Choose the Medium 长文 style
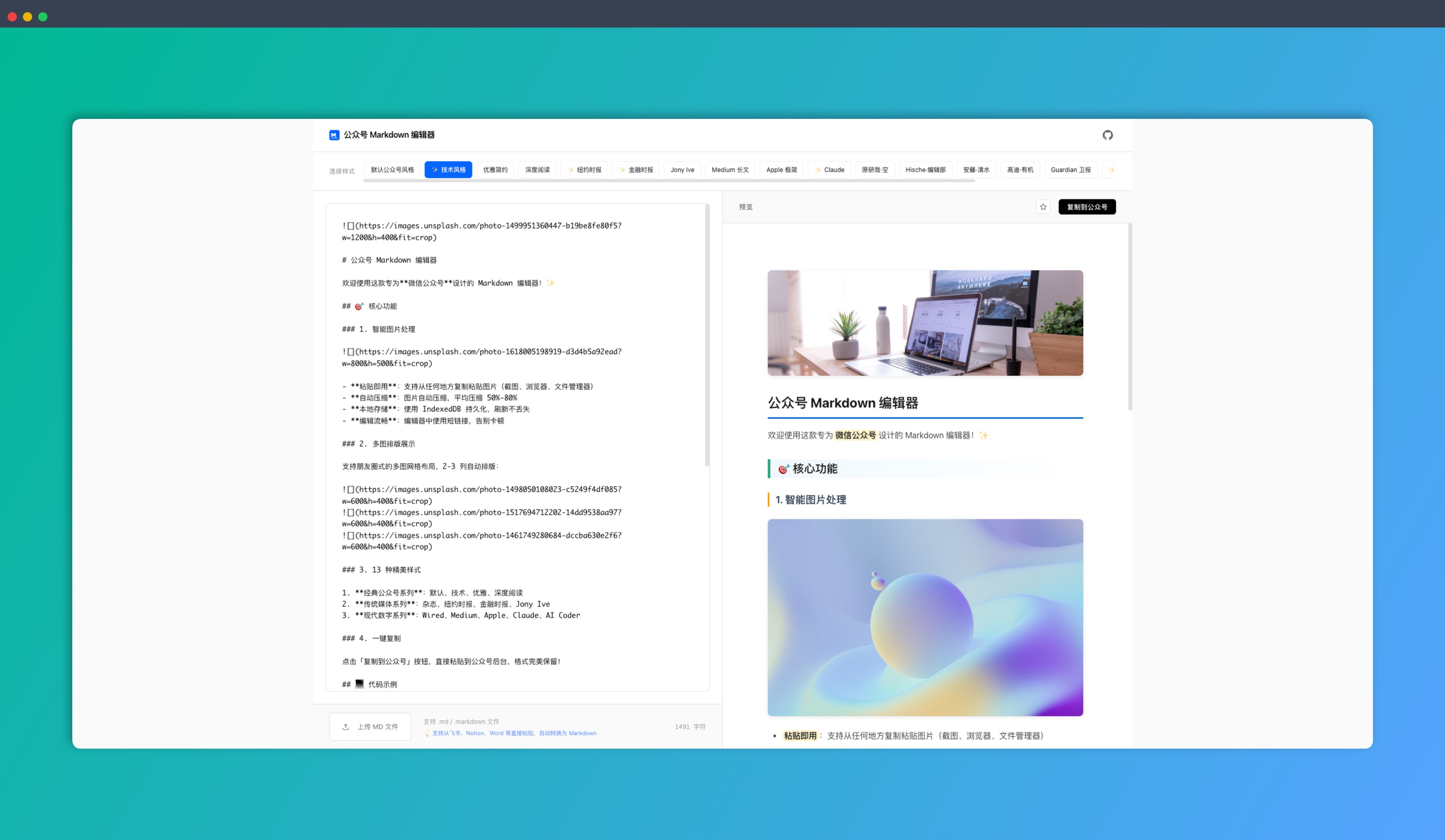Viewport: 1445px width, 840px height. pyautogui.click(x=730, y=170)
